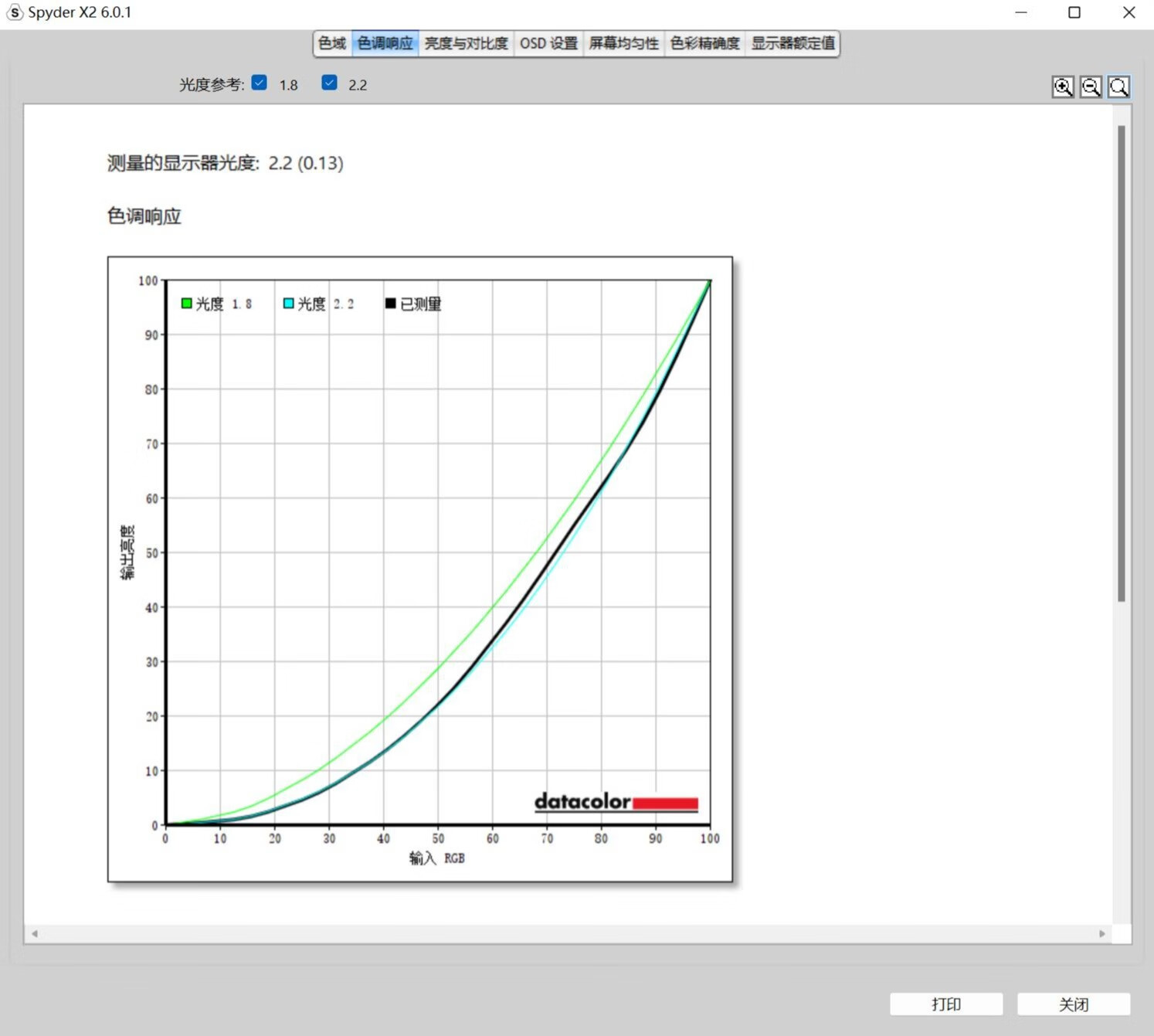Screen dimensions: 1154x1036
Task: Click the green 光度 1.8 legend swatch
Action: (186, 304)
